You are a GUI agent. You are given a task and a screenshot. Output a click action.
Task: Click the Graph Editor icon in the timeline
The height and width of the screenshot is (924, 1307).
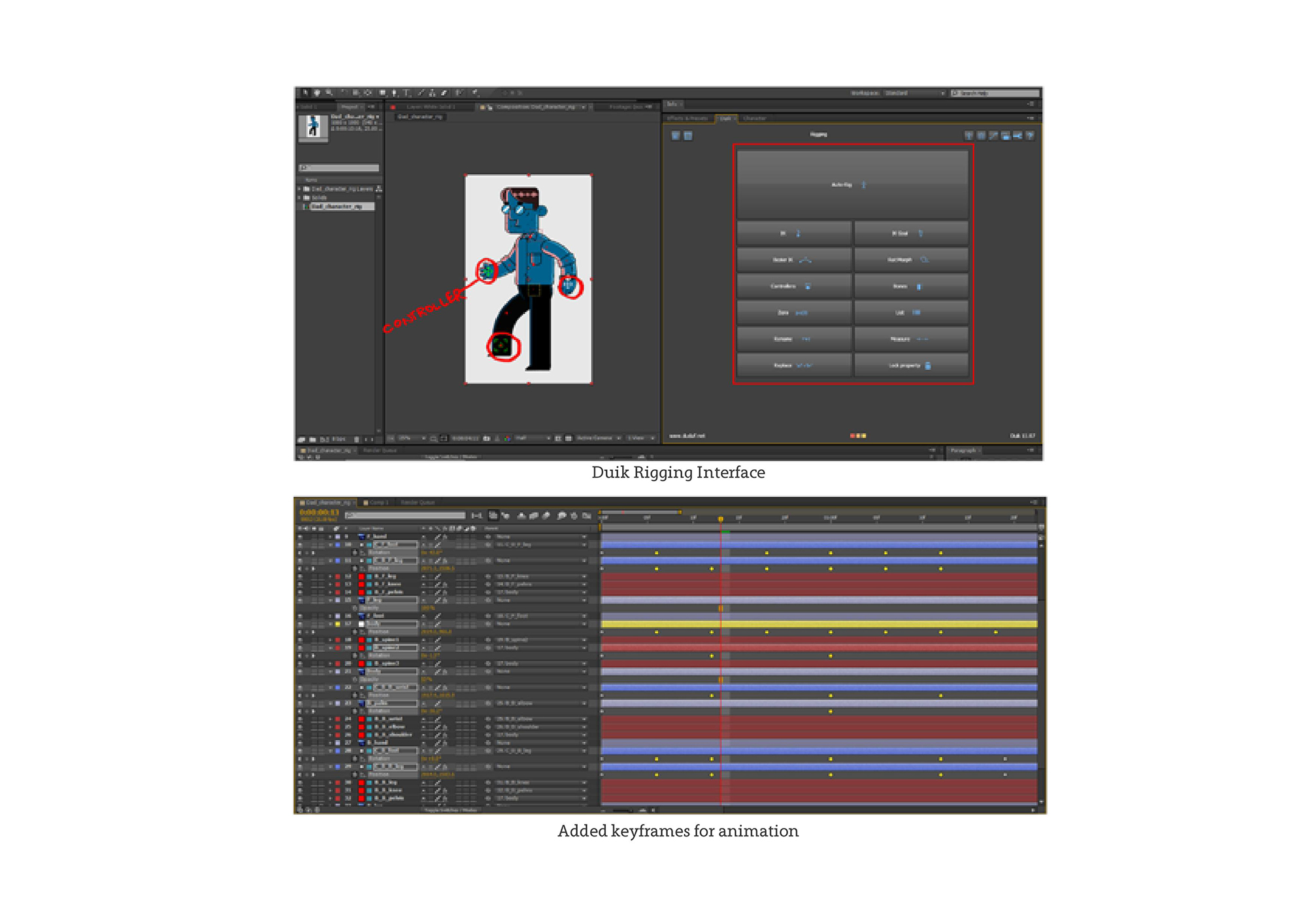[587, 516]
